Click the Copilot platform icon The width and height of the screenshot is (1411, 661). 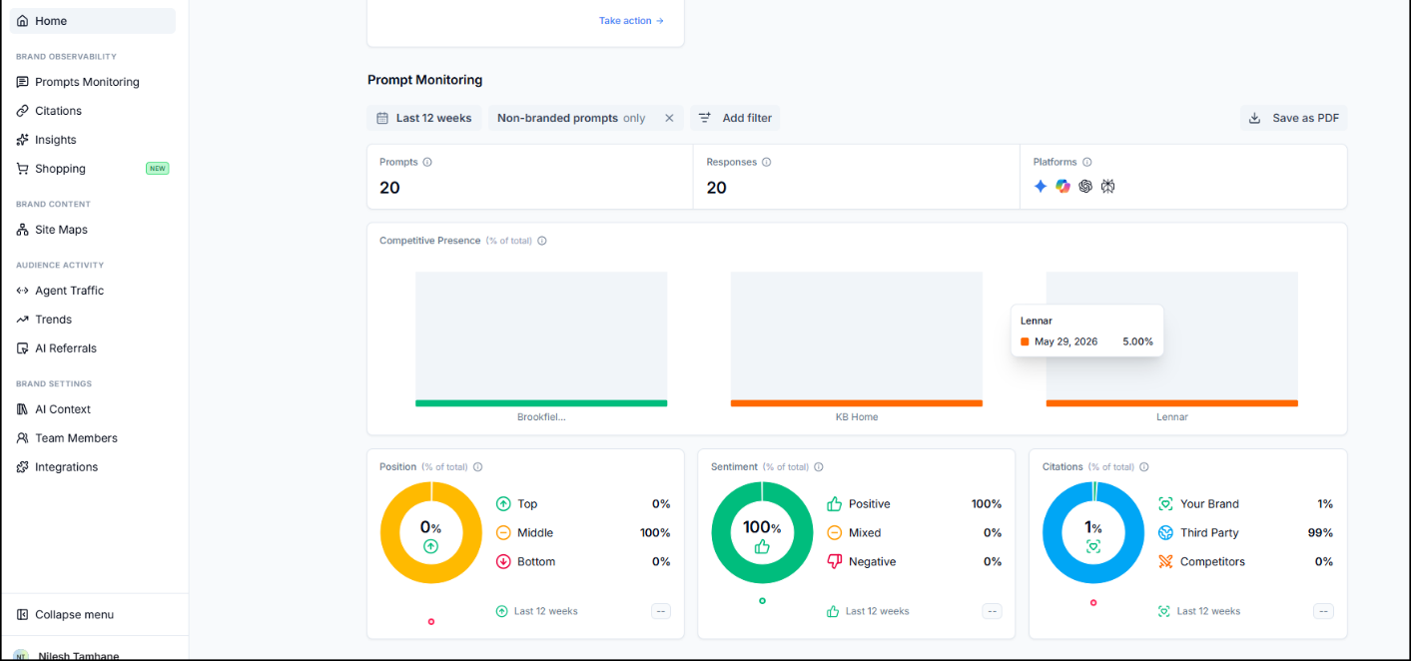coord(1063,186)
